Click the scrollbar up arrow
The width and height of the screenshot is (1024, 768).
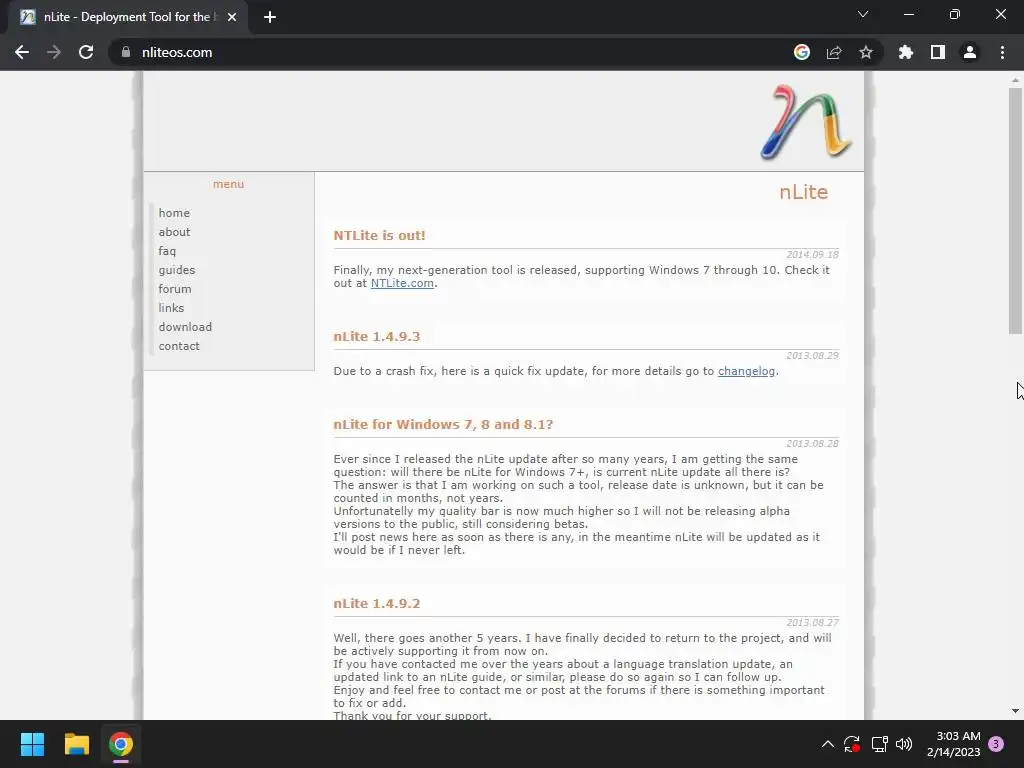1015,80
